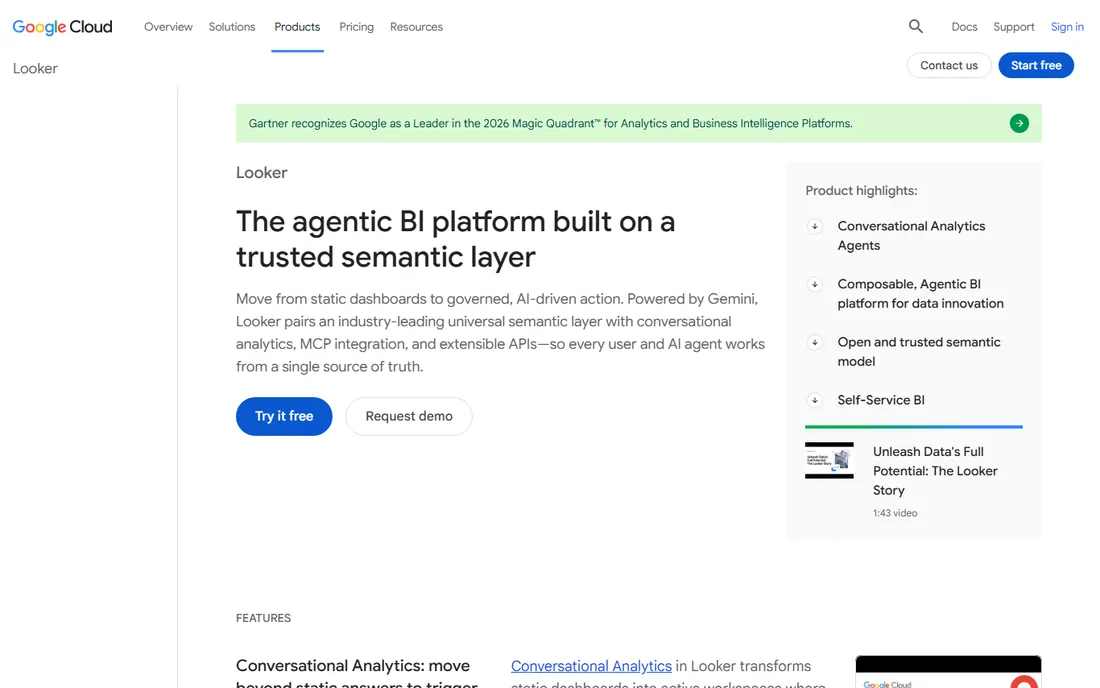Open the Overview nav item

tap(168, 27)
